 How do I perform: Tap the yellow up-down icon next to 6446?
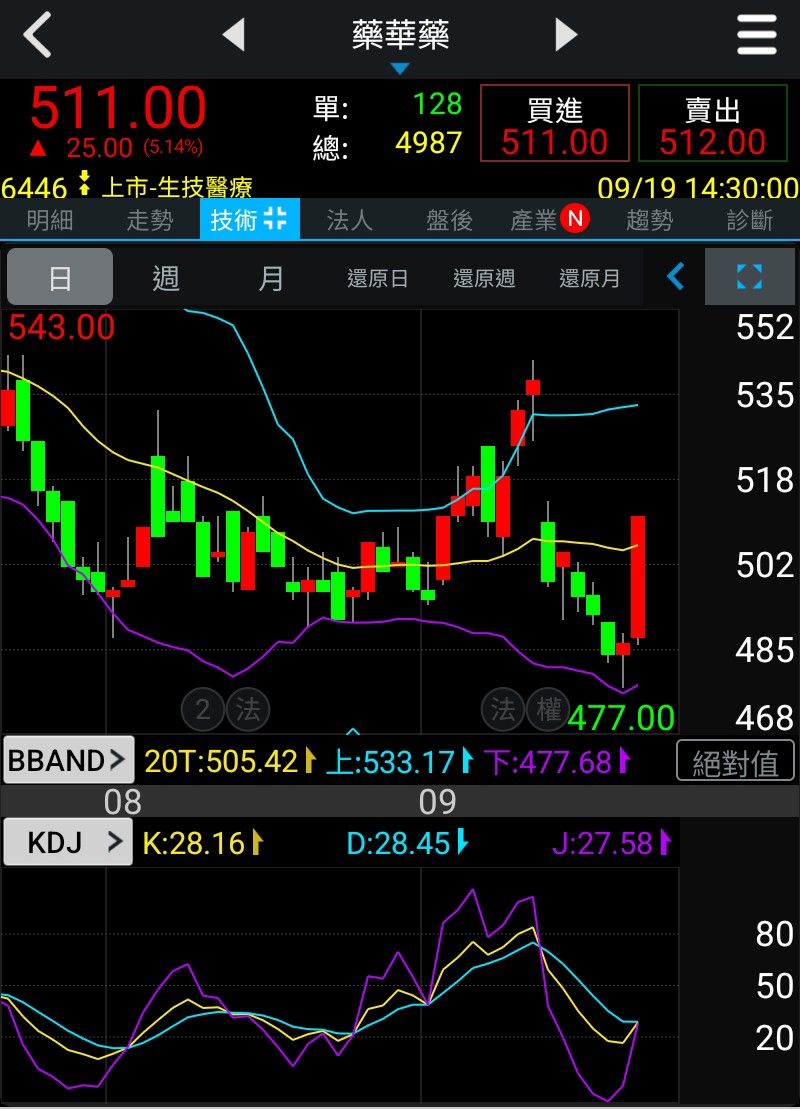click(84, 183)
